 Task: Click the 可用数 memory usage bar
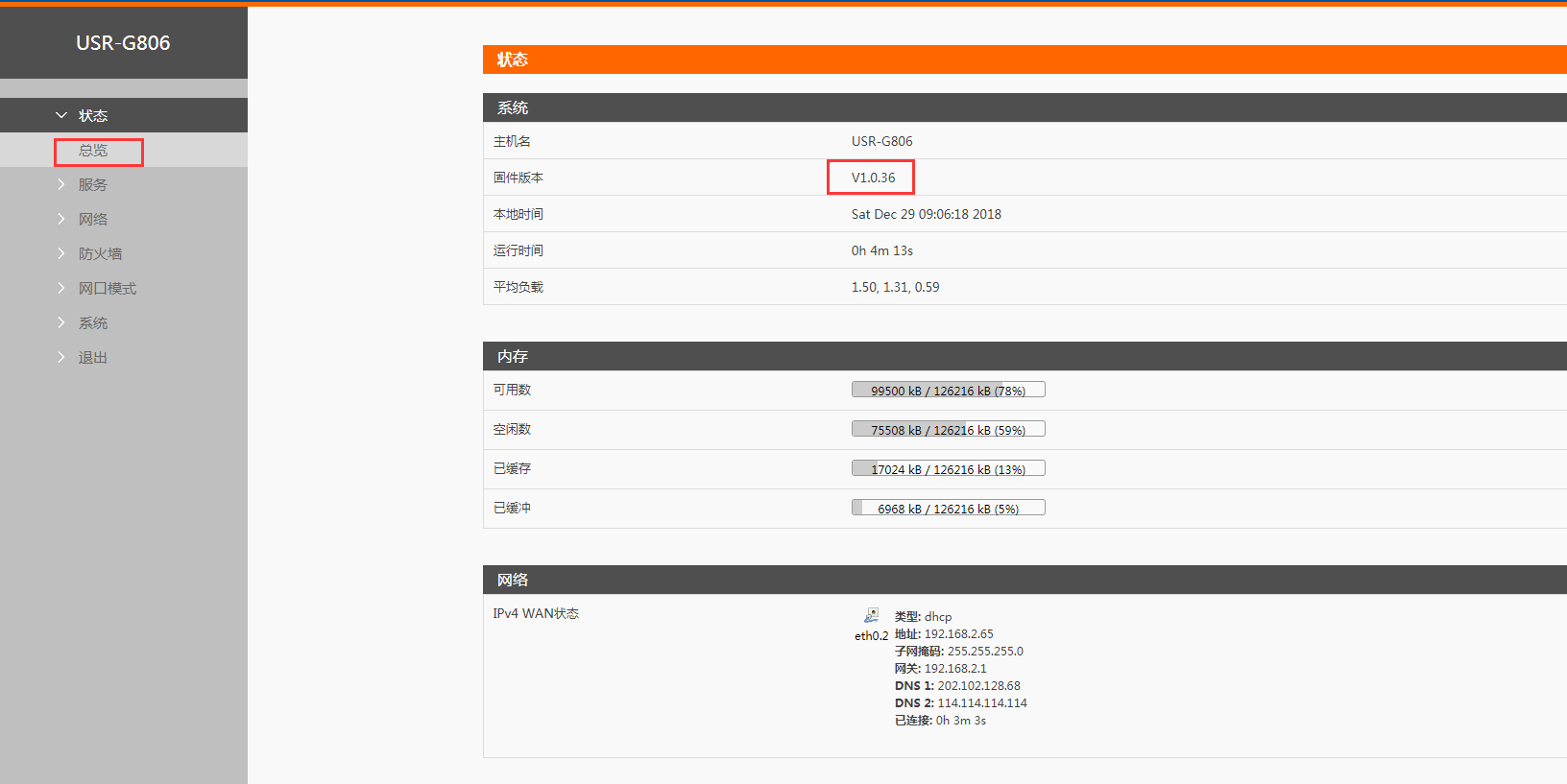pyautogui.click(x=948, y=390)
